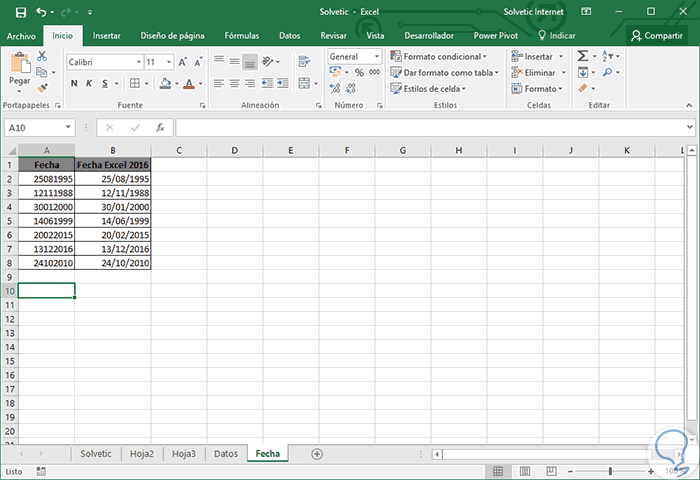This screenshot has height=480, width=700.
Task: Click the Orientation text angle icon
Action: [x=268, y=61]
